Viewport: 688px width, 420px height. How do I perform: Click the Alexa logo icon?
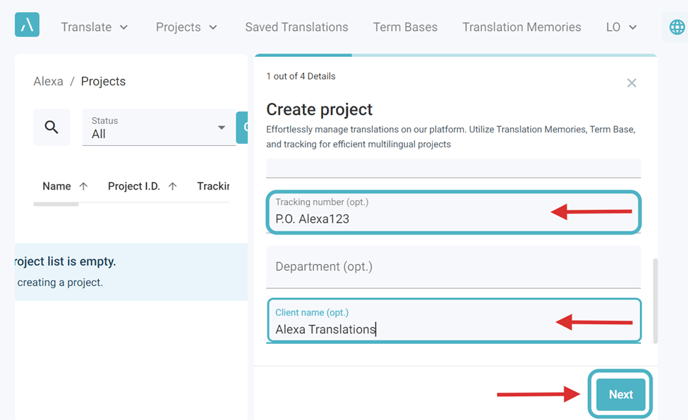(27, 25)
